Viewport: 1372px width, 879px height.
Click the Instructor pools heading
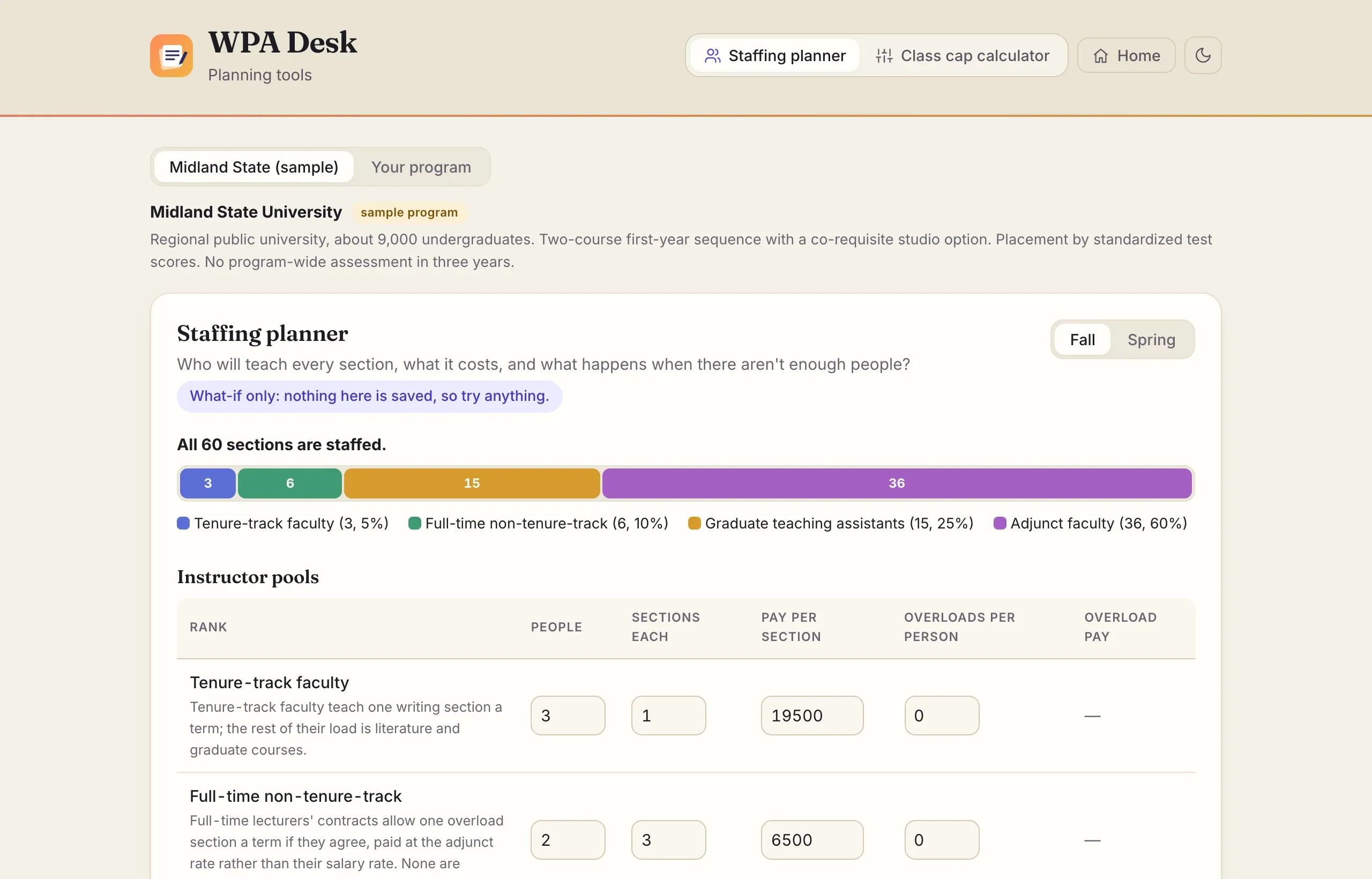tap(248, 577)
